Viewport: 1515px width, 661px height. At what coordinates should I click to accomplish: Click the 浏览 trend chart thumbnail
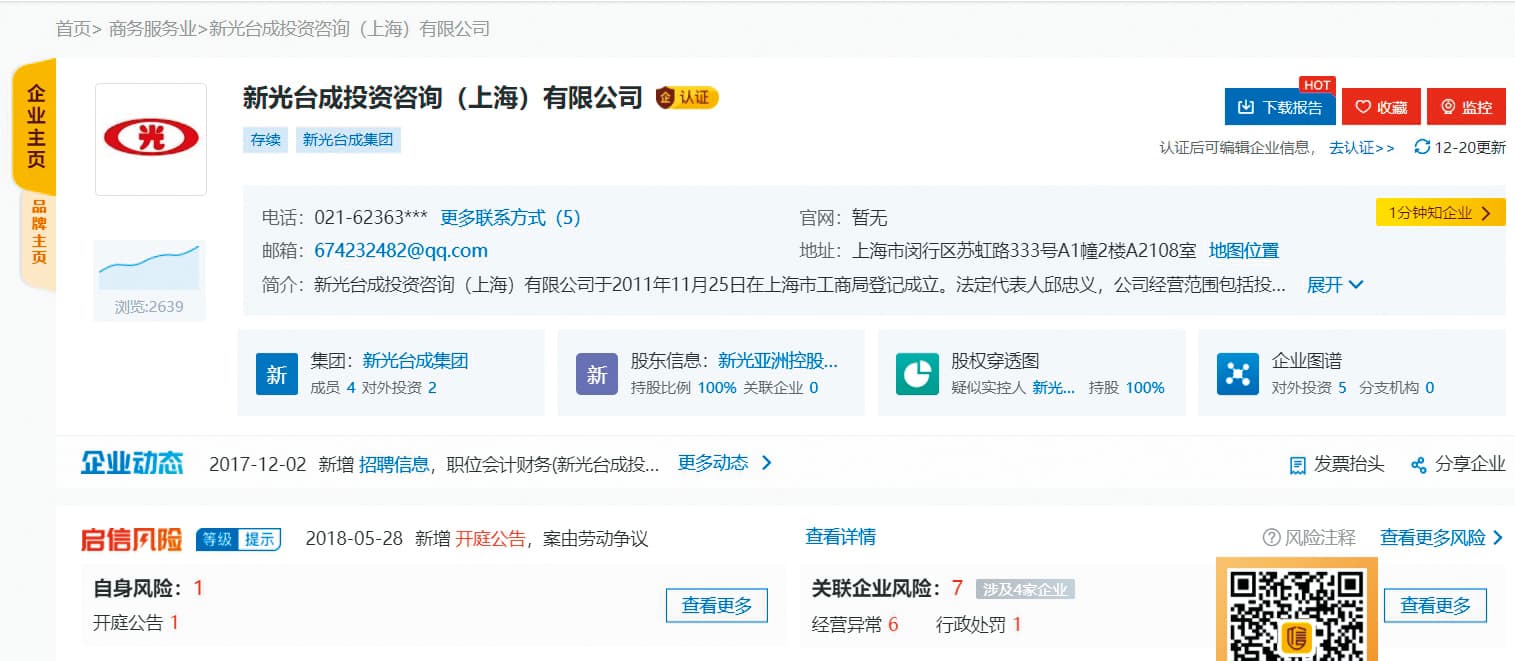coord(149,266)
